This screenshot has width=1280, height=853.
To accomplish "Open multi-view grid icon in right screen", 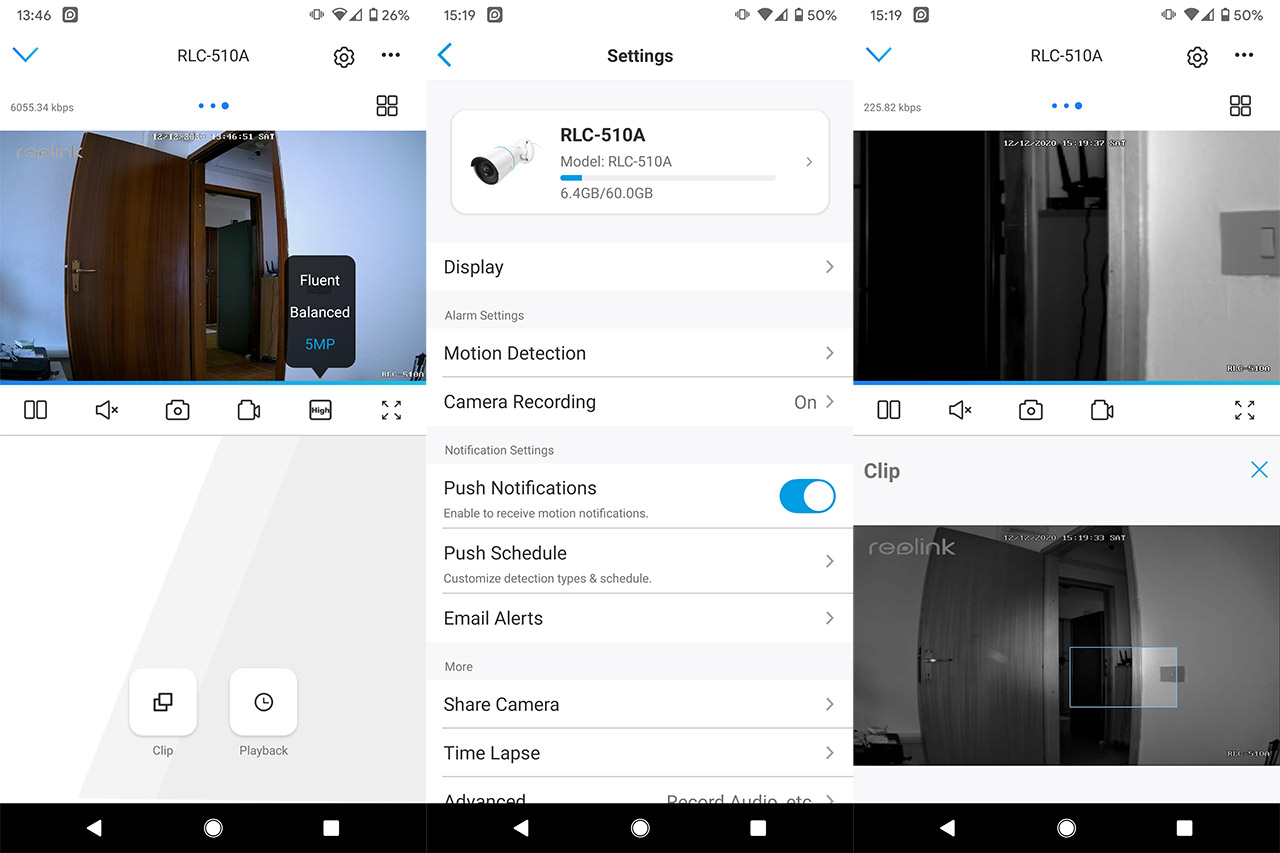I will (1240, 106).
